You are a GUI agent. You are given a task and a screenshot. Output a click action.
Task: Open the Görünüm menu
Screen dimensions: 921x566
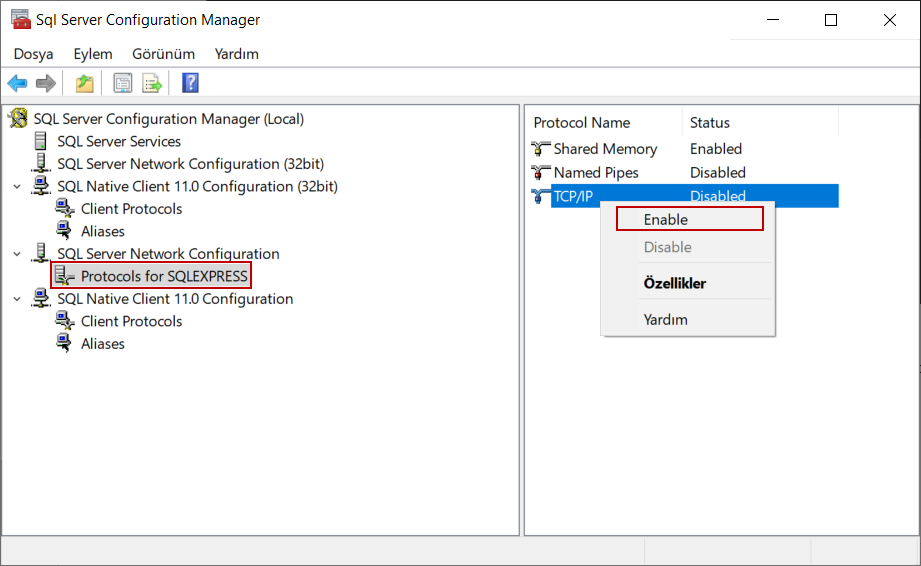pyautogui.click(x=163, y=54)
